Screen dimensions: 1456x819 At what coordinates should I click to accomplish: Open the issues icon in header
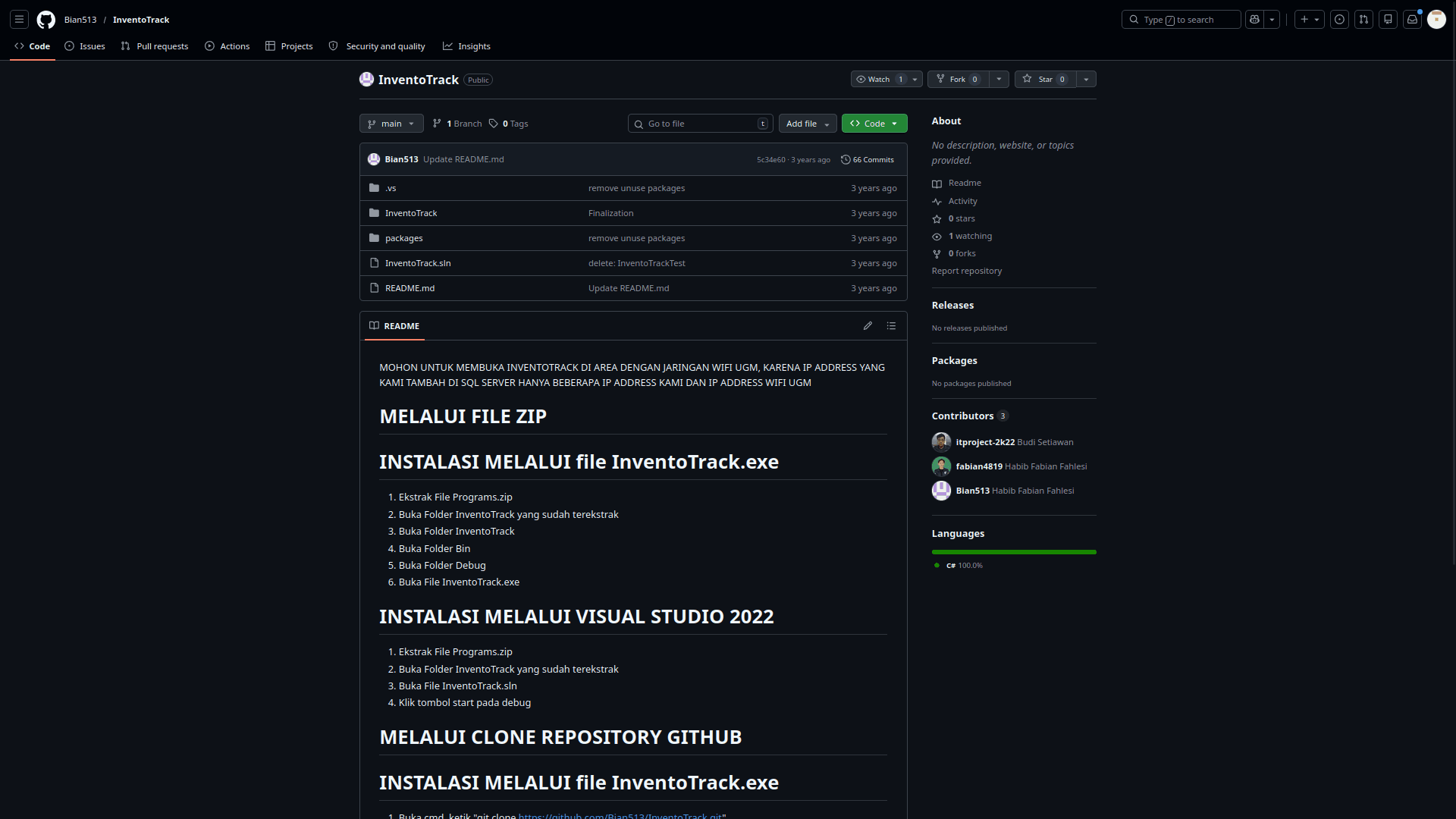(x=1339, y=20)
